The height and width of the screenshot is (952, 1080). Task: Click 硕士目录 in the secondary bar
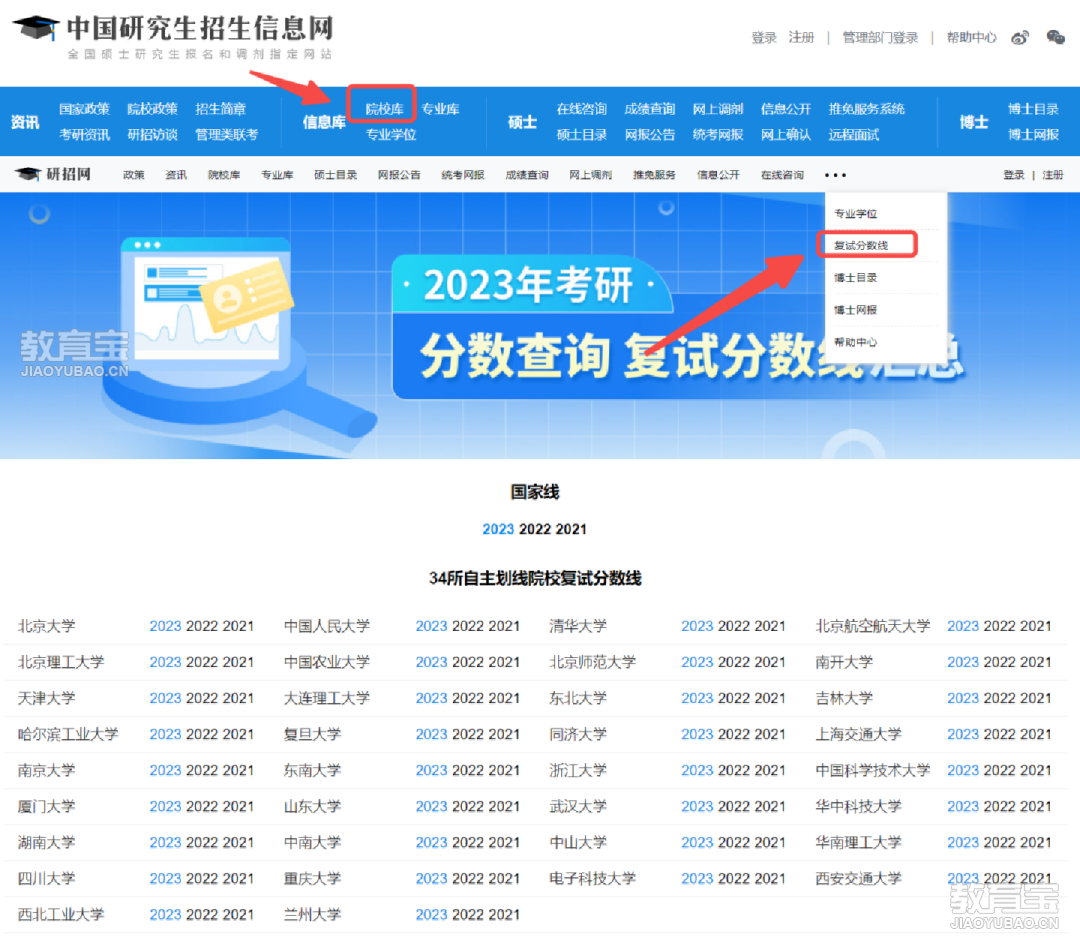click(335, 175)
